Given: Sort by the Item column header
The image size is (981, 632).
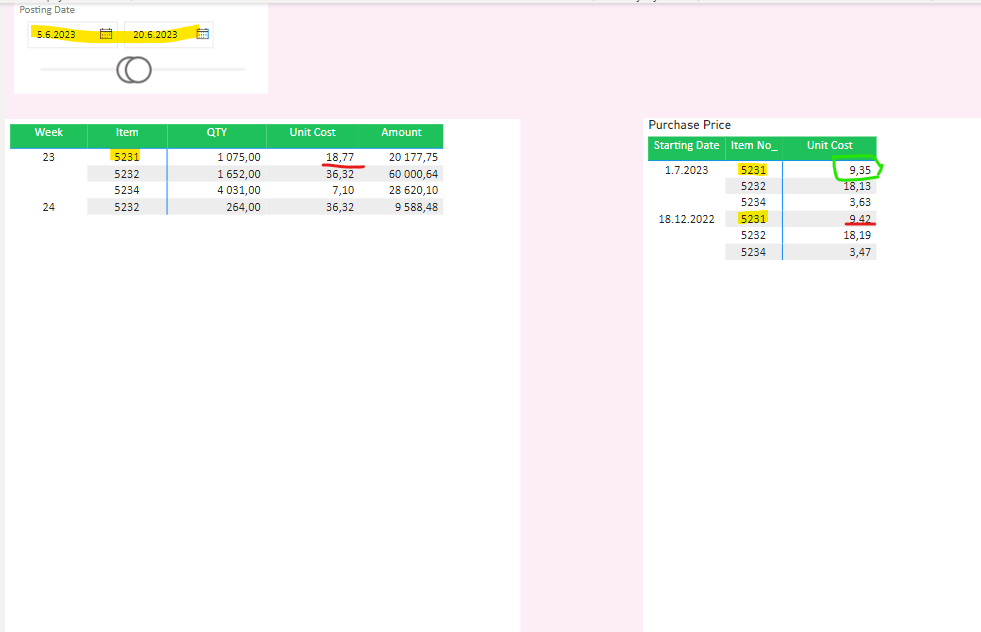Looking at the screenshot, I should [127, 133].
